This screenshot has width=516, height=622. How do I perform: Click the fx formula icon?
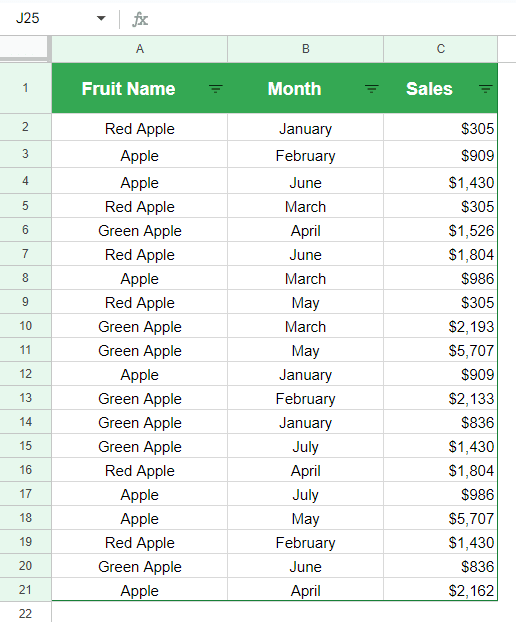coord(140,19)
